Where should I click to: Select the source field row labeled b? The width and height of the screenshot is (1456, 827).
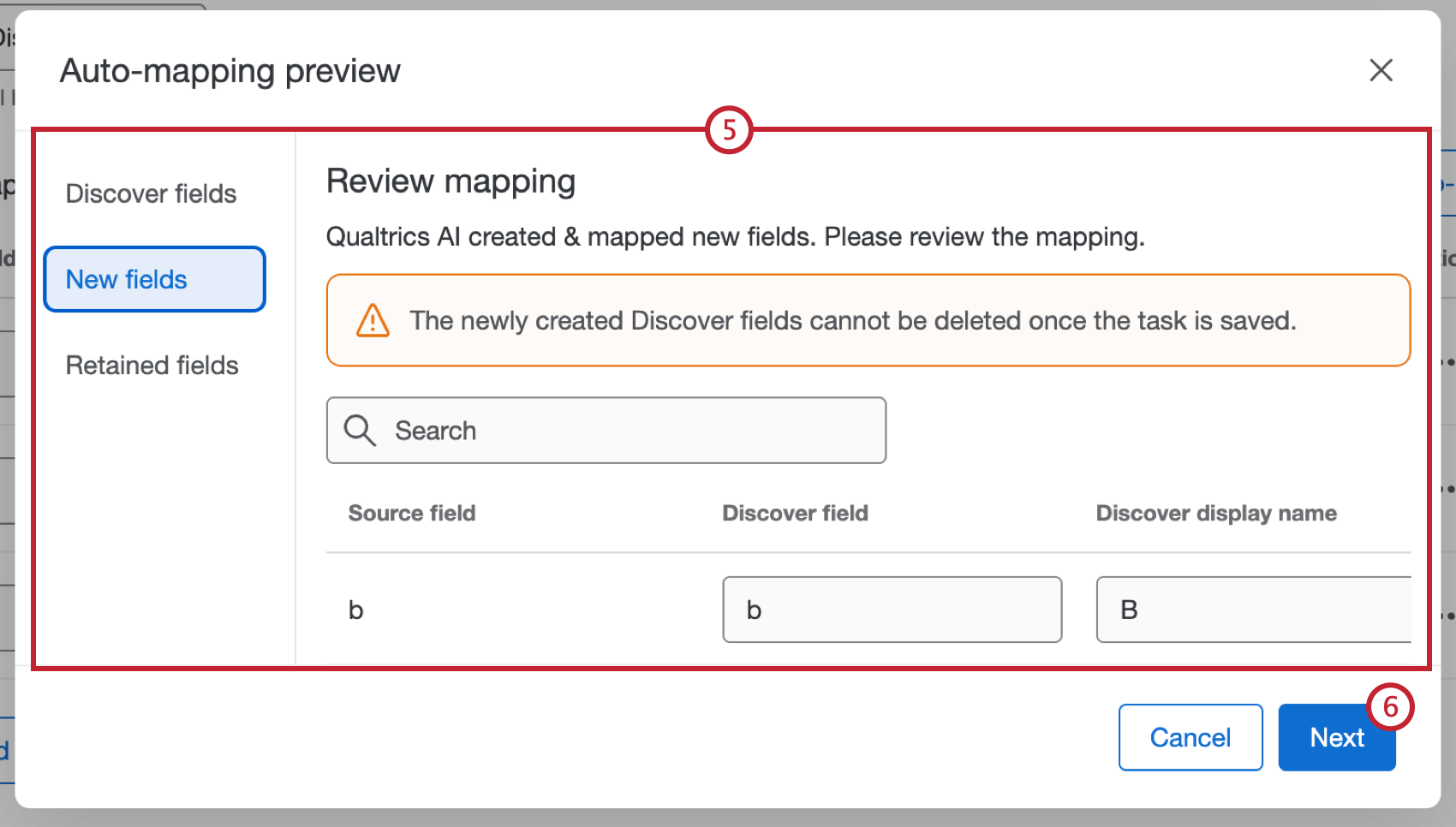point(355,610)
